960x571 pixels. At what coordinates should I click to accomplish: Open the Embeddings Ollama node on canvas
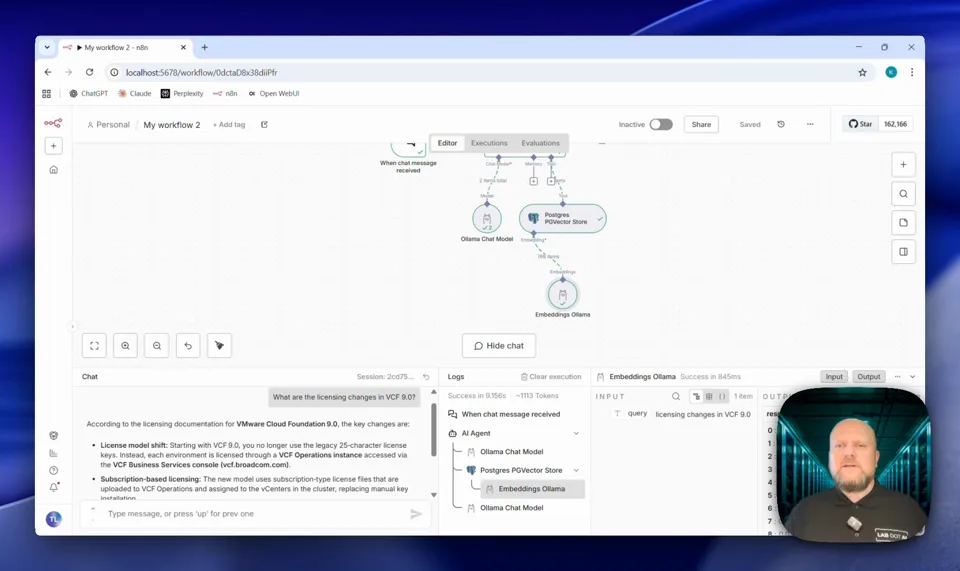(x=562, y=294)
